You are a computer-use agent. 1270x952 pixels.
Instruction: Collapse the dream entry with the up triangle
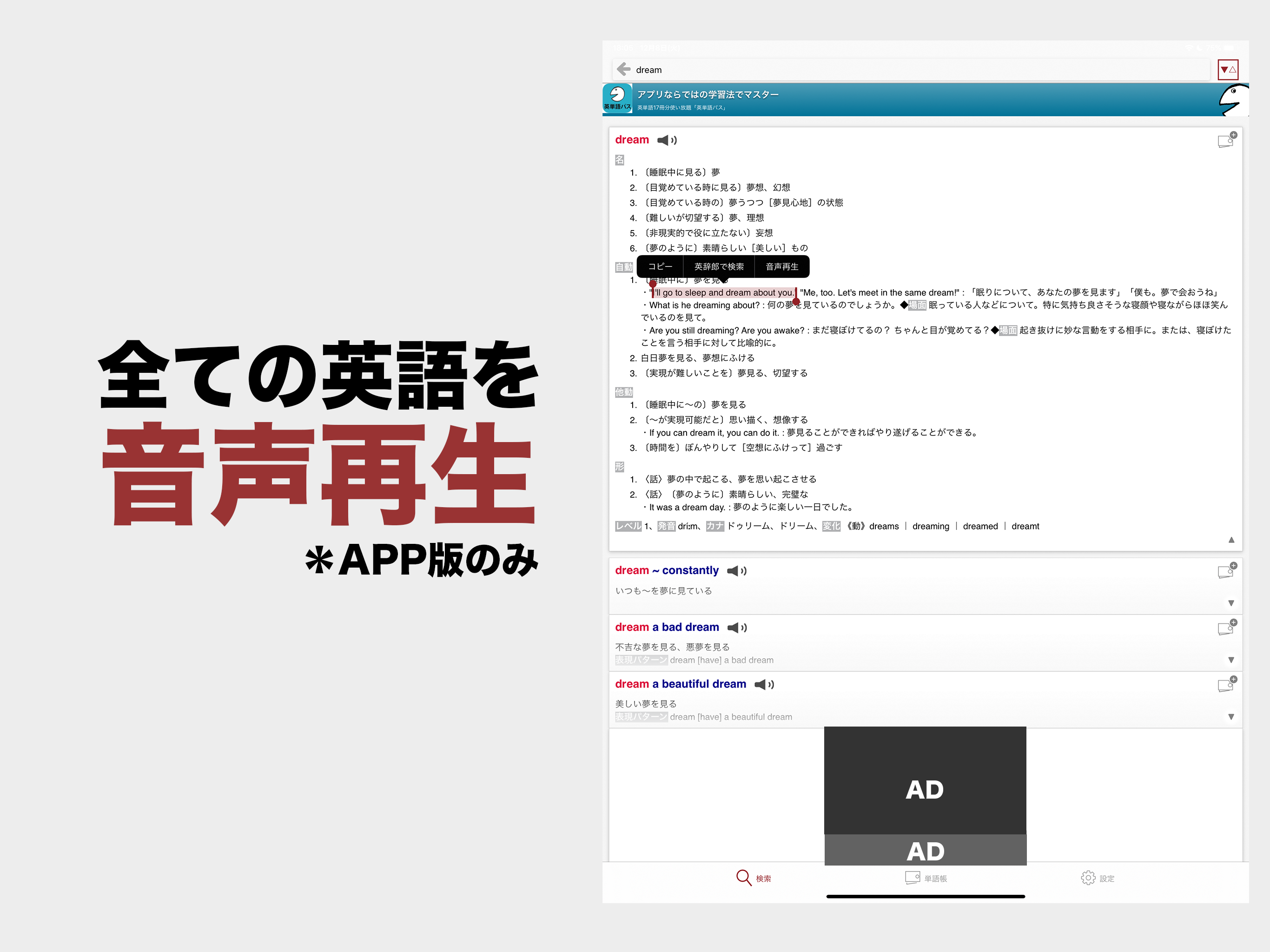[x=1231, y=540]
